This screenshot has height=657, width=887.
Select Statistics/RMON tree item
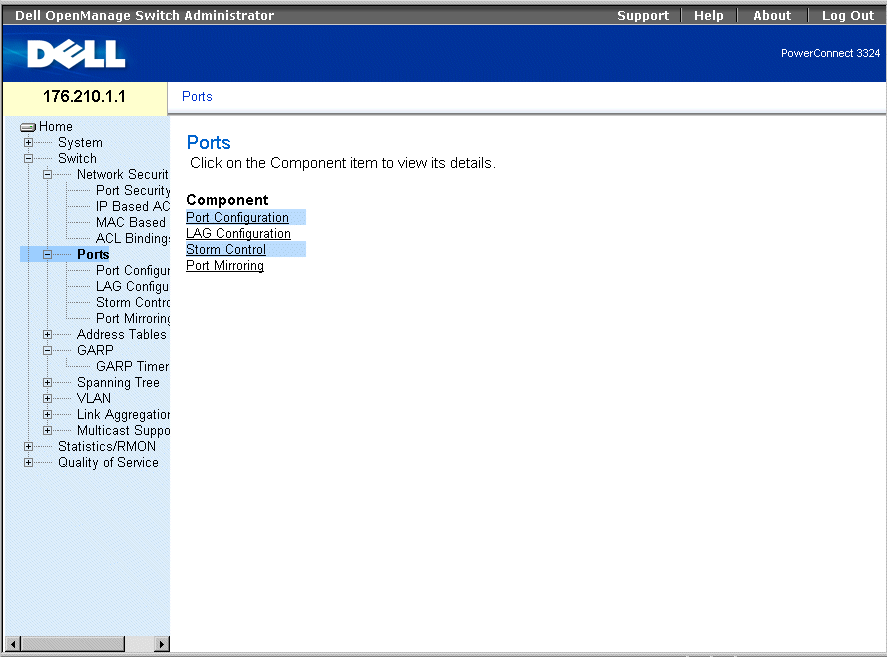pyautogui.click(x=107, y=446)
